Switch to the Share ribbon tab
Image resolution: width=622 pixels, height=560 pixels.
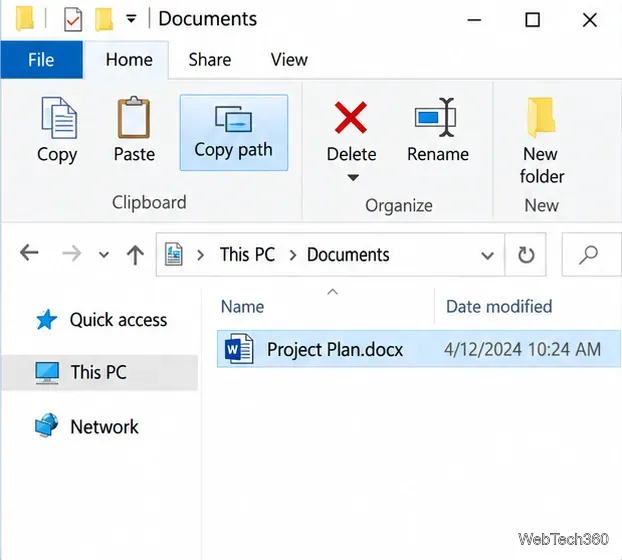tap(209, 60)
